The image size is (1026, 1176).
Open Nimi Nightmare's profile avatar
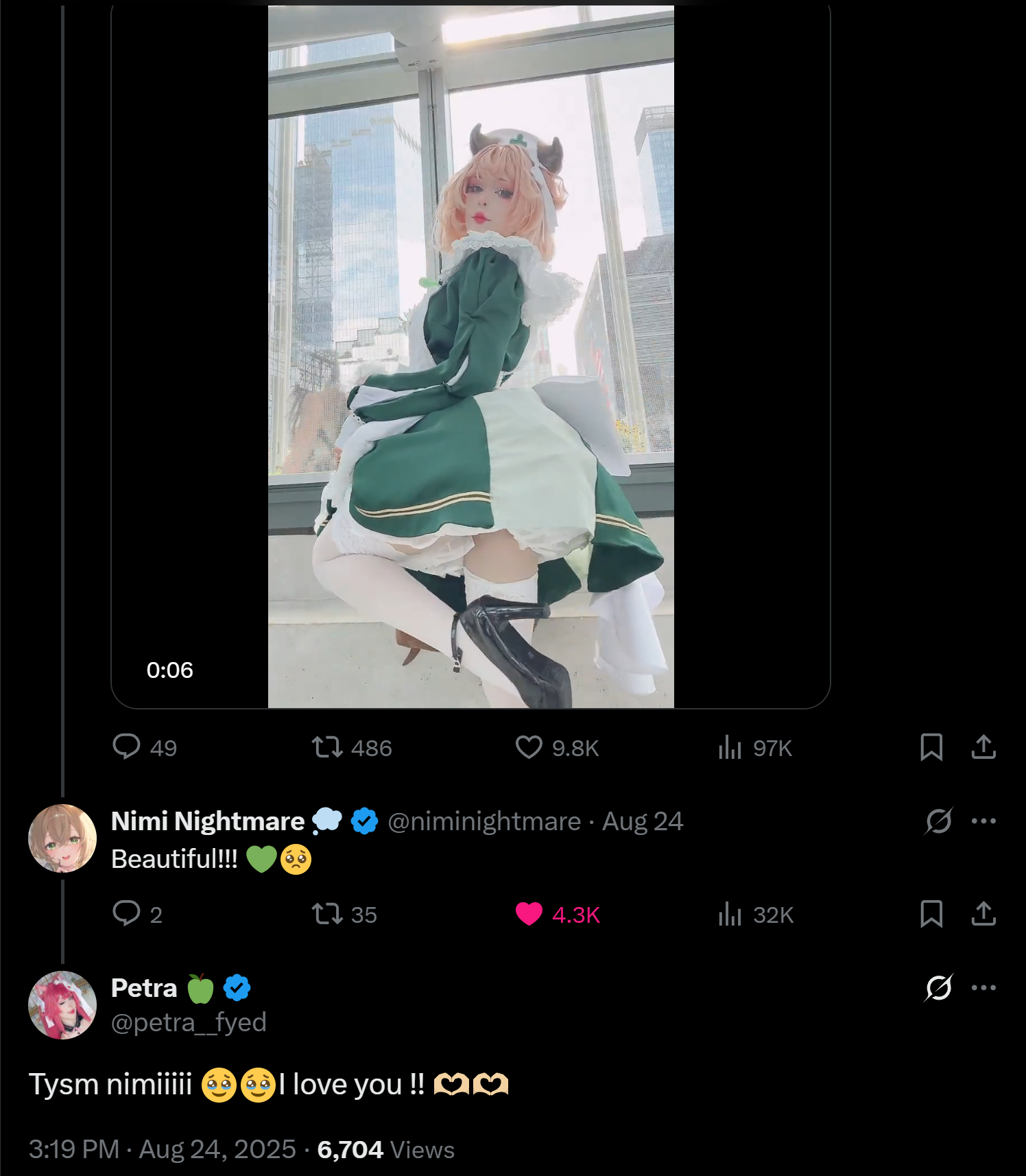62,838
